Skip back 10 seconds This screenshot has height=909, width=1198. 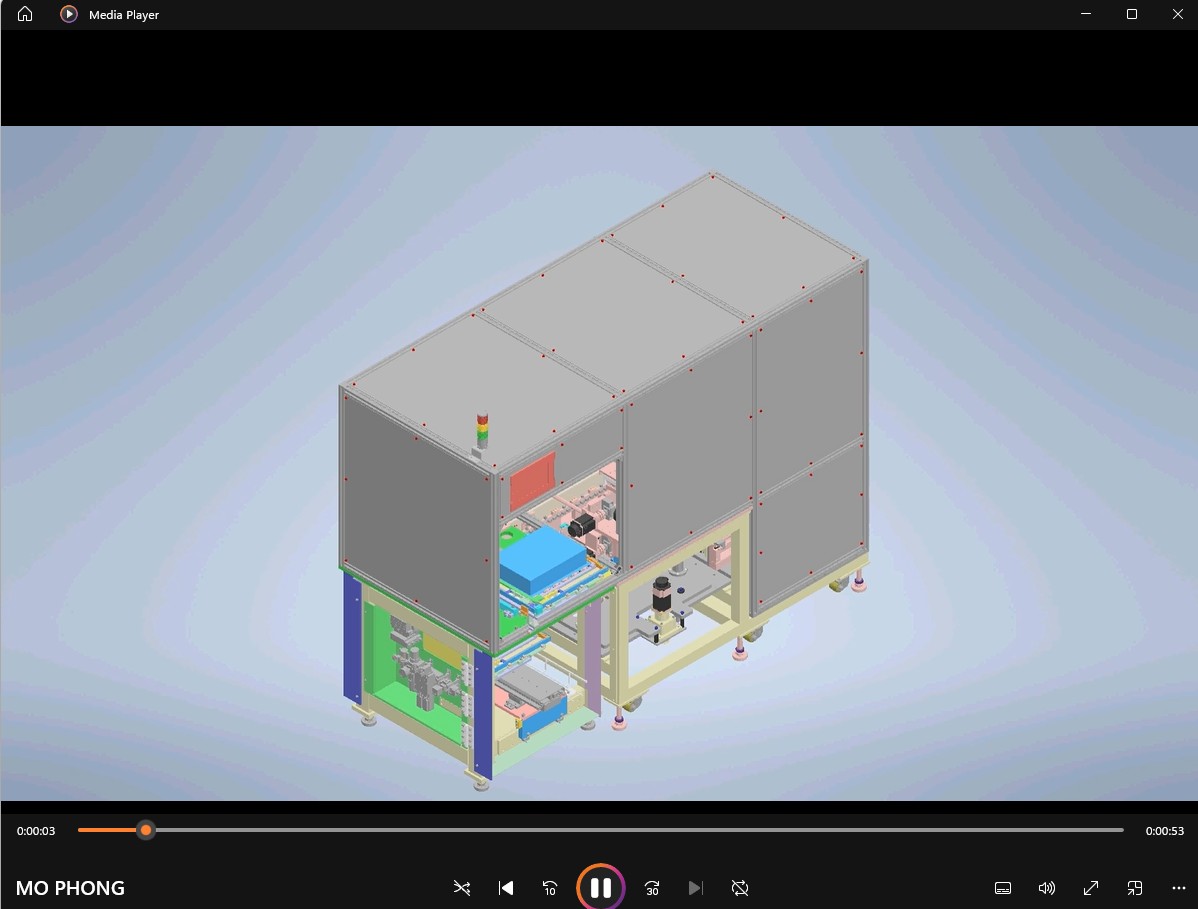[x=550, y=888]
